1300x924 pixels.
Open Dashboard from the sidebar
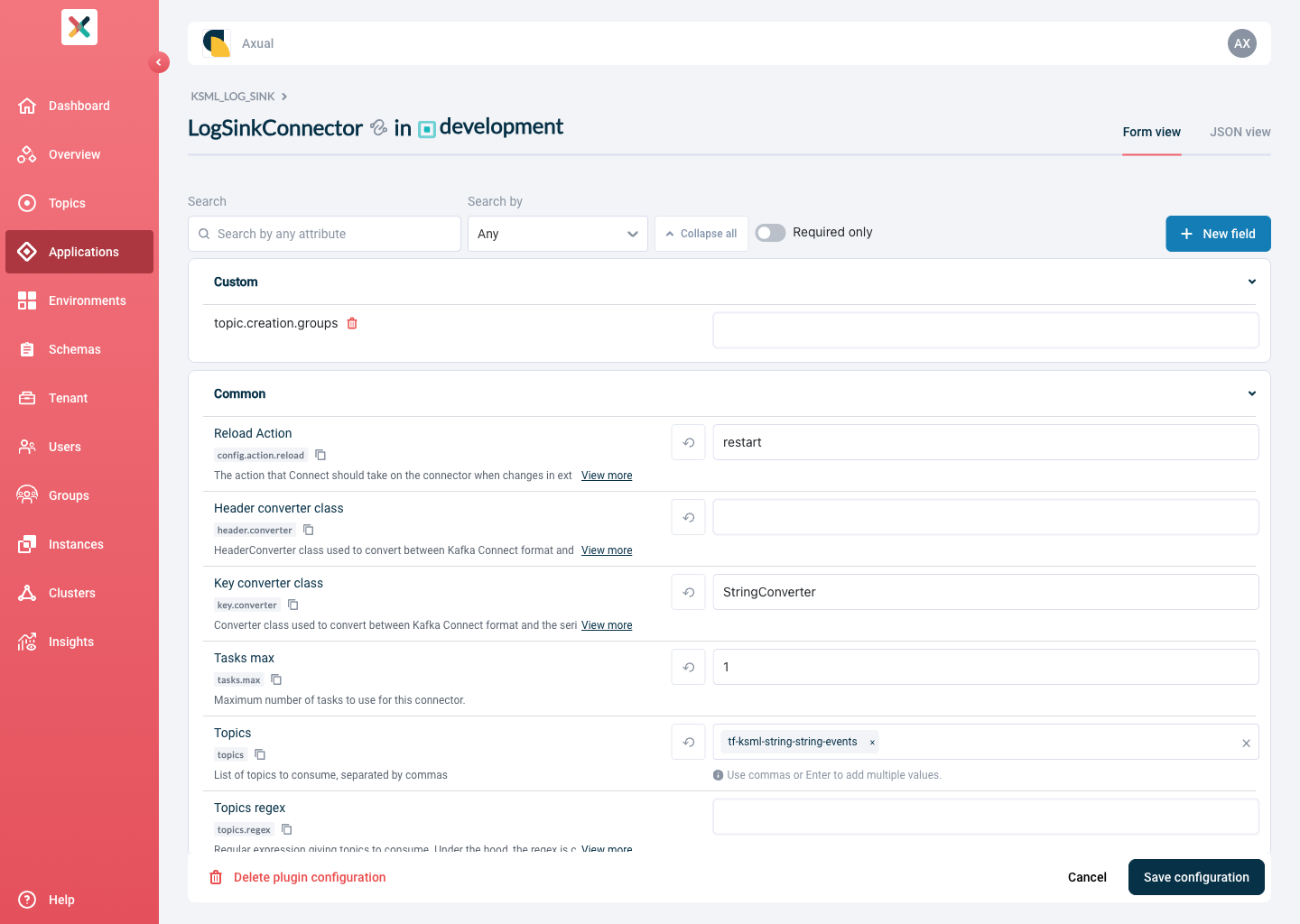[x=79, y=106]
